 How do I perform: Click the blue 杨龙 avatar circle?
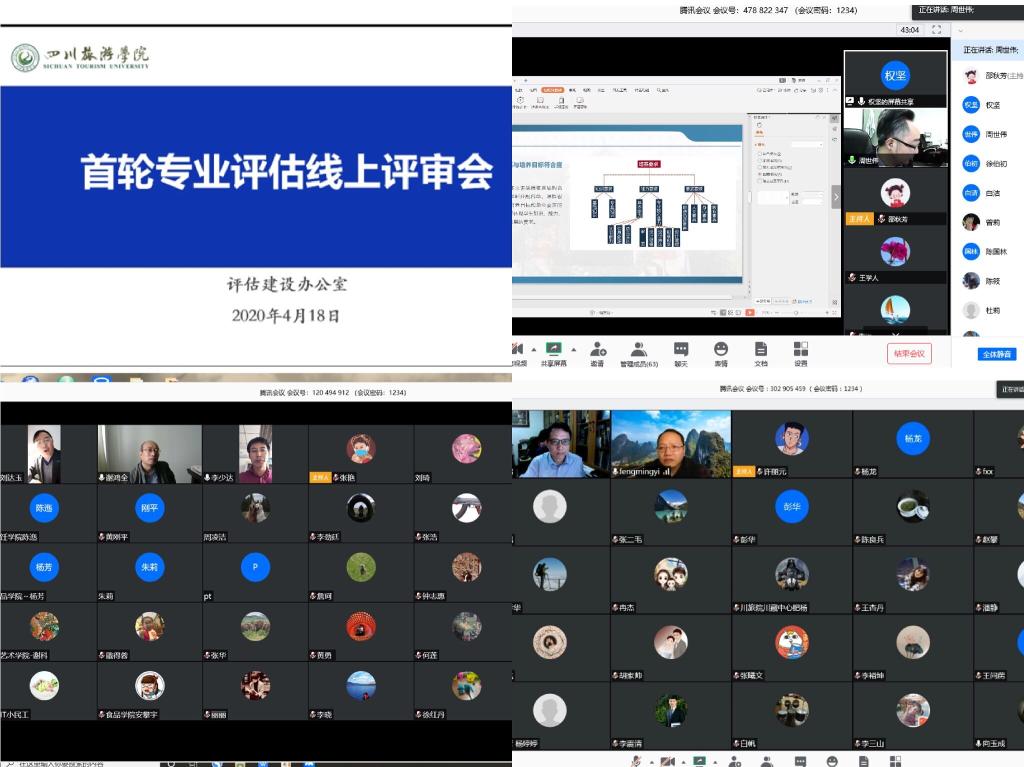tap(913, 438)
